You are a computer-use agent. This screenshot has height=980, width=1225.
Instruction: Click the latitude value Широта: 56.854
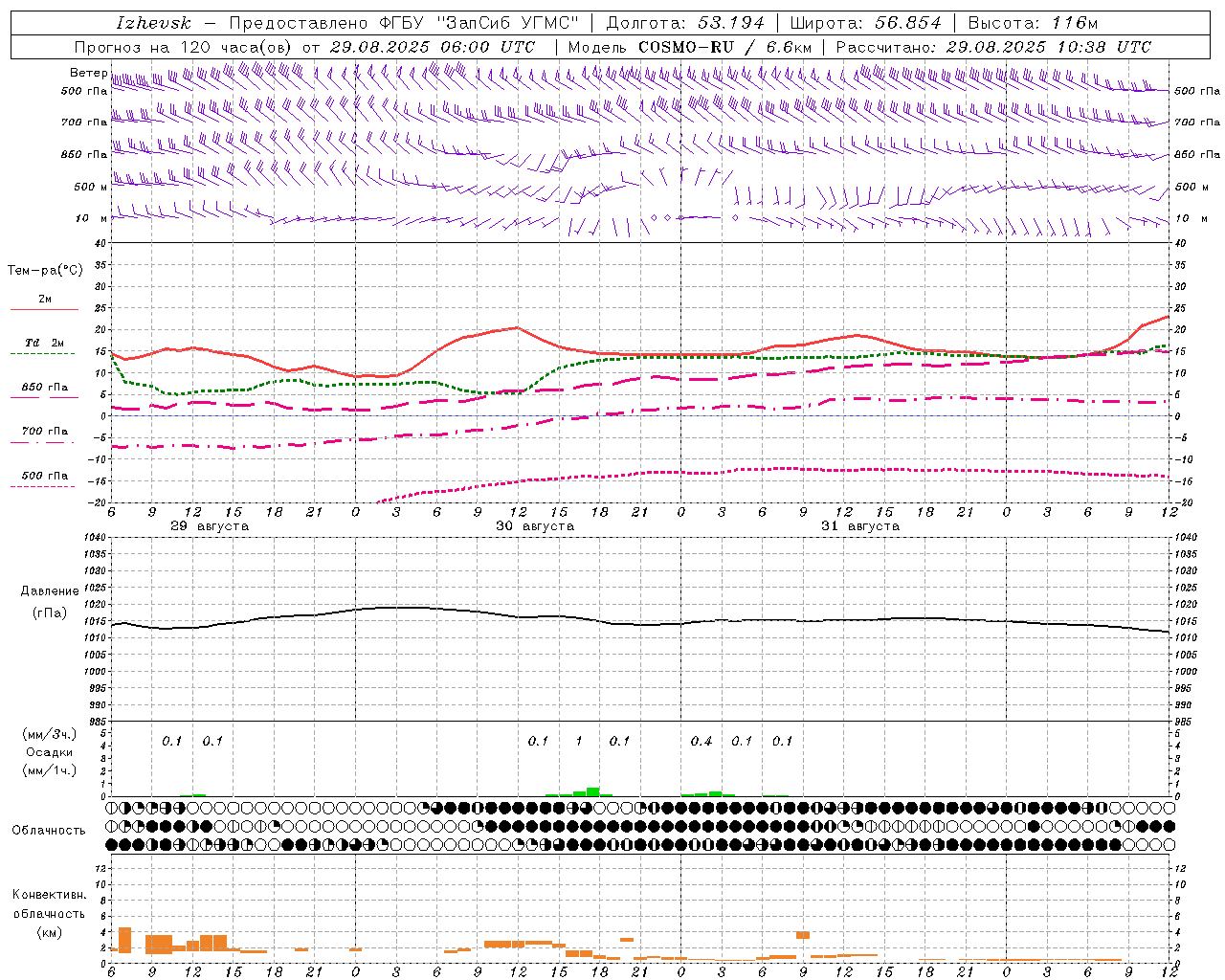(x=866, y=23)
